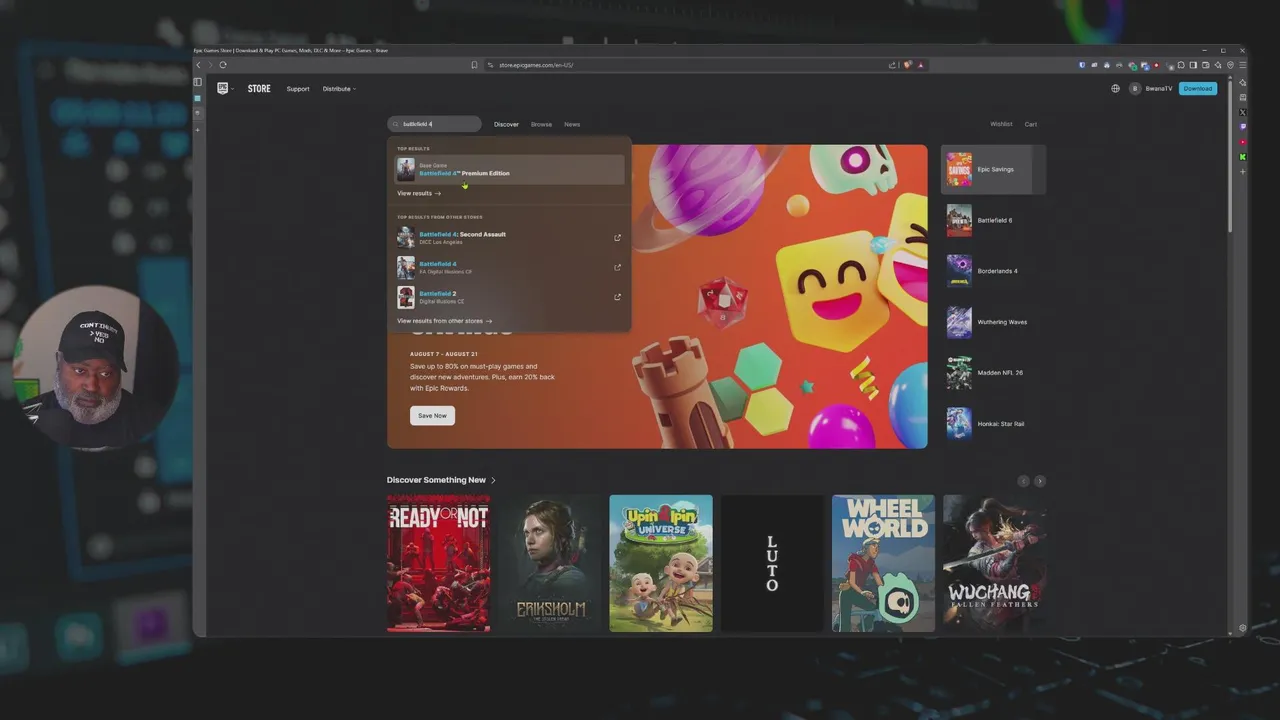This screenshot has height=720, width=1280.
Task: Select Madden NFL 26 in the side list
Action: click(993, 373)
